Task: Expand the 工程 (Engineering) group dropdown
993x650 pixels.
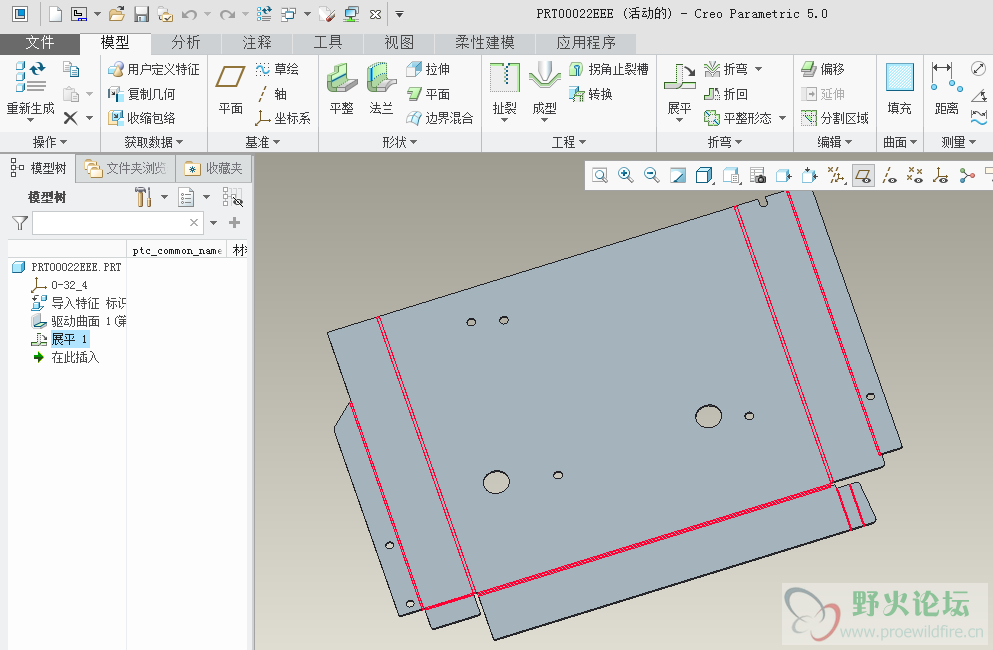Action: [569, 142]
